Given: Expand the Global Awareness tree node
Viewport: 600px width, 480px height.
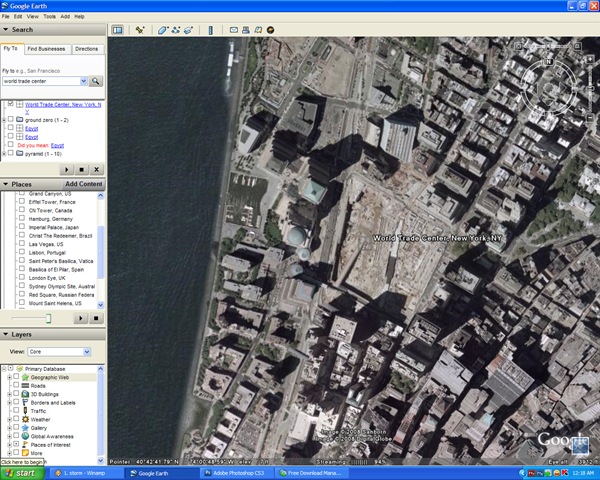Looking at the screenshot, I should coord(10,436).
